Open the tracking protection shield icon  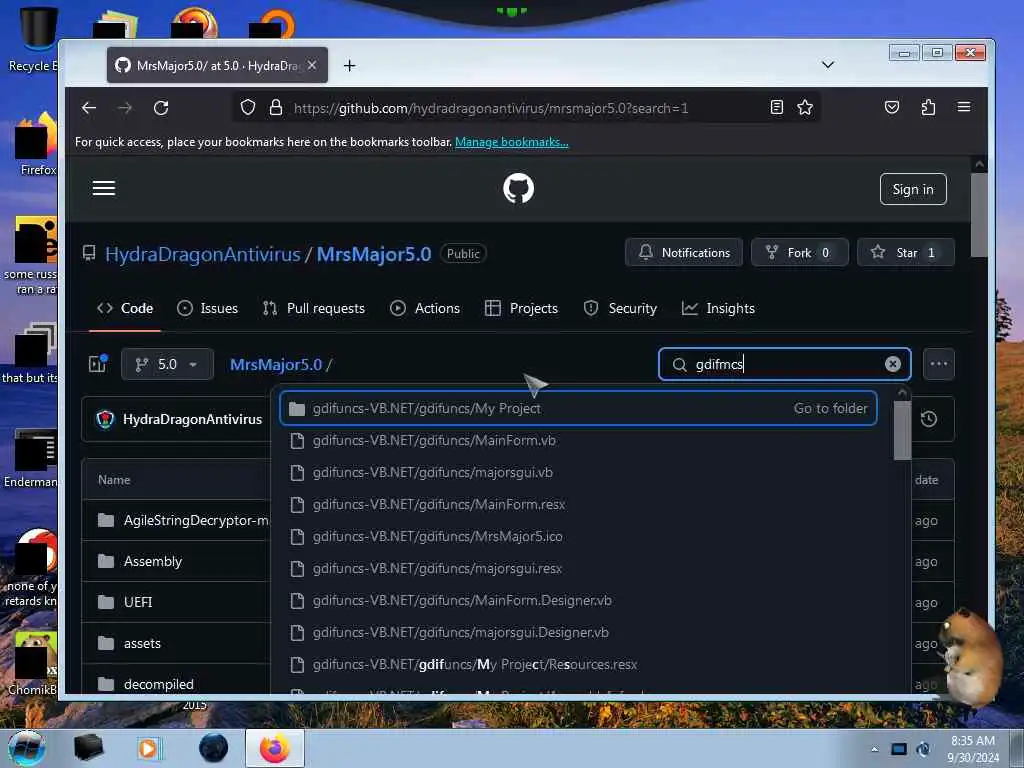click(x=248, y=107)
